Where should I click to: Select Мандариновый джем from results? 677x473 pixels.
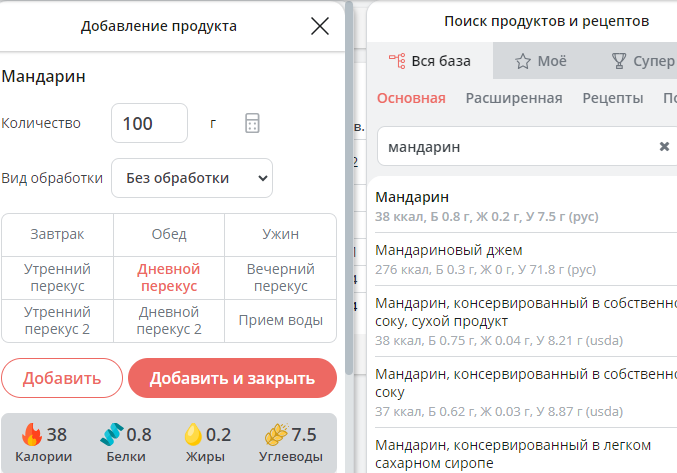click(448, 250)
